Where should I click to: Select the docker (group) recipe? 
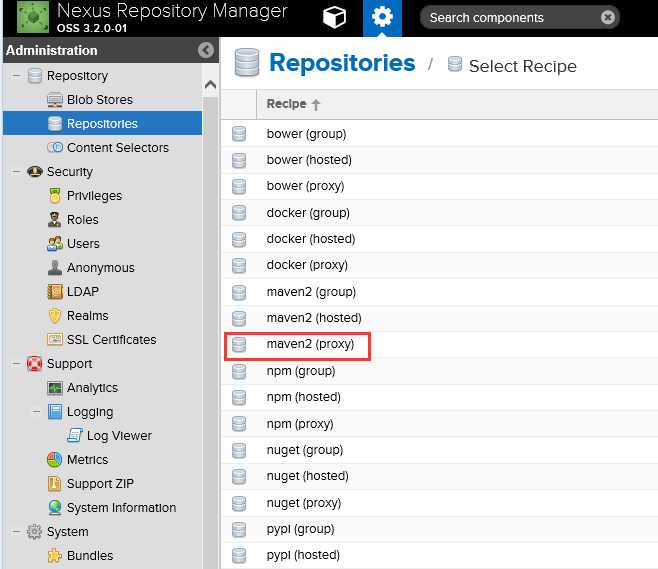439,213
